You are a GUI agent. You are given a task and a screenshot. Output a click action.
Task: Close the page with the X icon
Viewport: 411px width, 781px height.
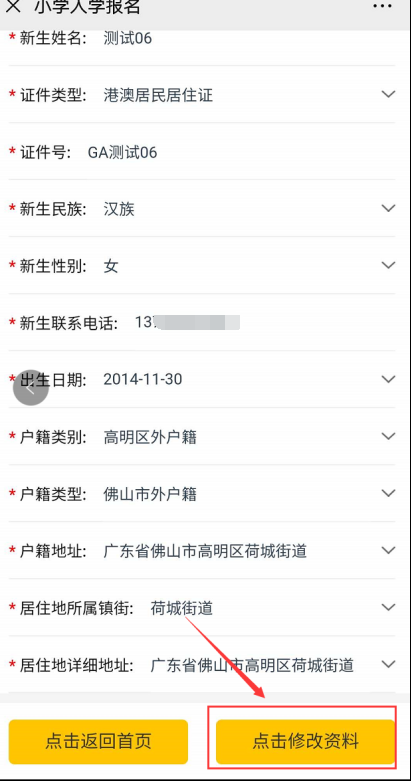14,6
